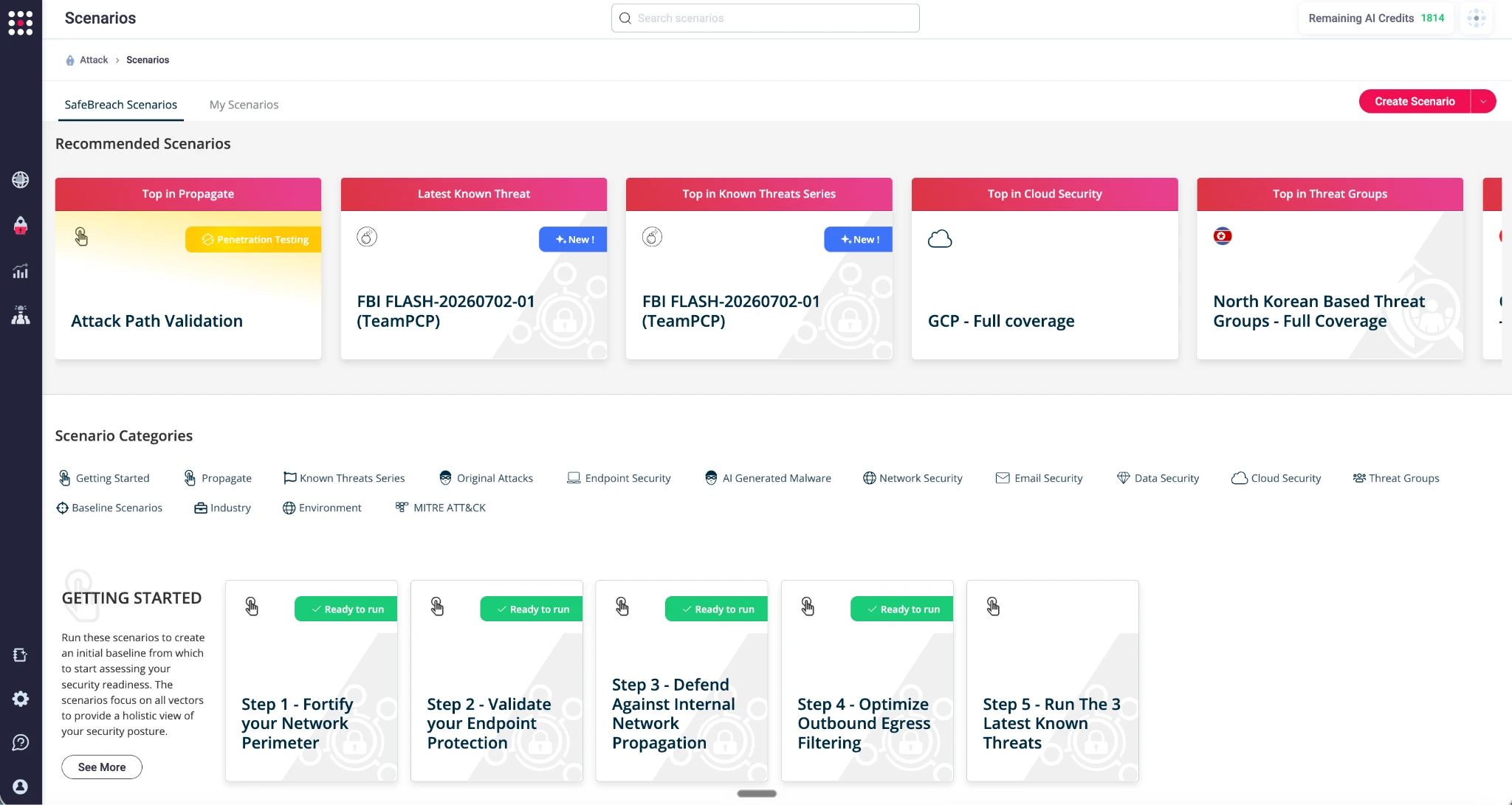
Task: Open the apps grid menu icon
Action: (x=21, y=22)
